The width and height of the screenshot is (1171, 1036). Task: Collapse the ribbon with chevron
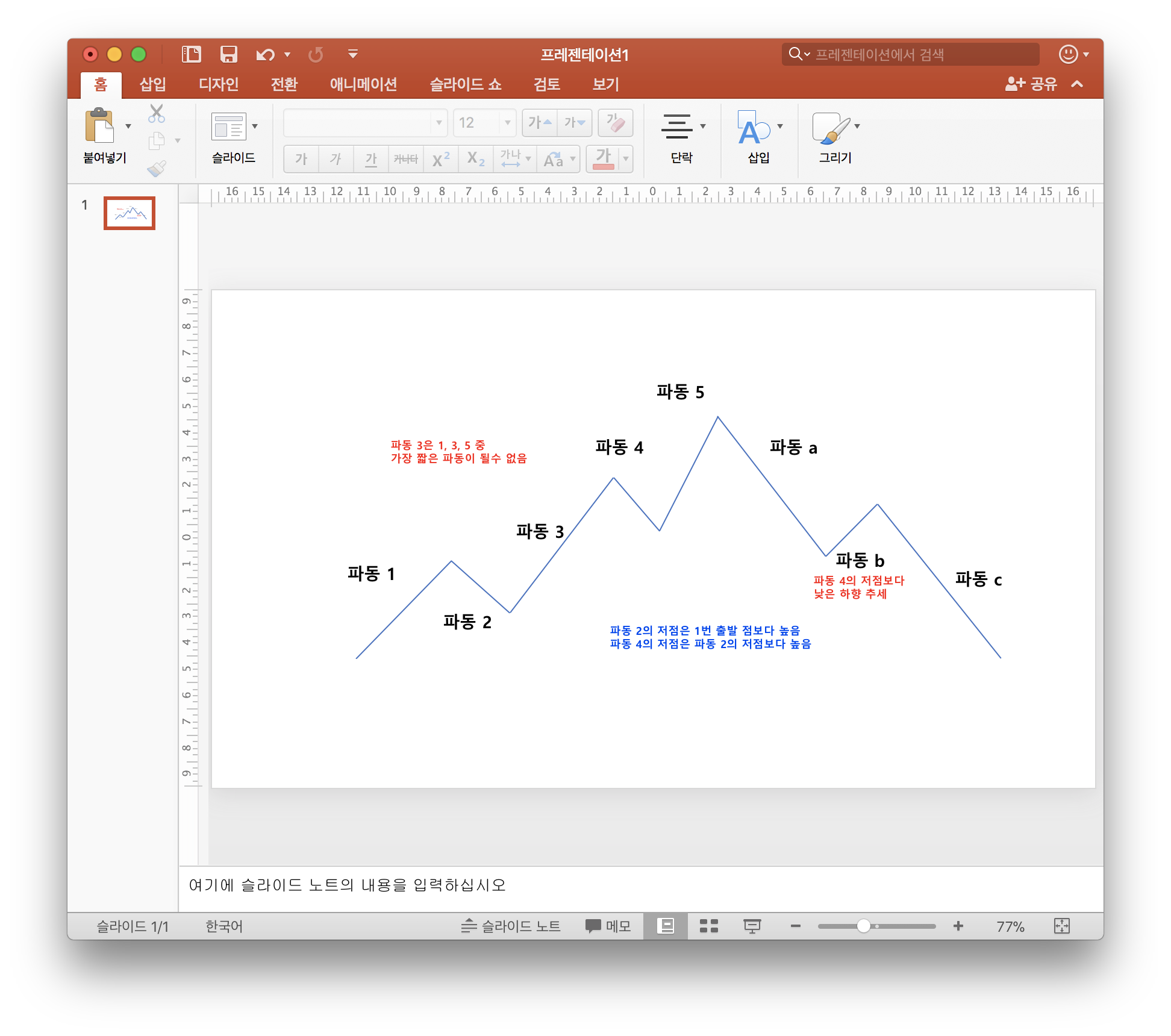pos(1077,84)
